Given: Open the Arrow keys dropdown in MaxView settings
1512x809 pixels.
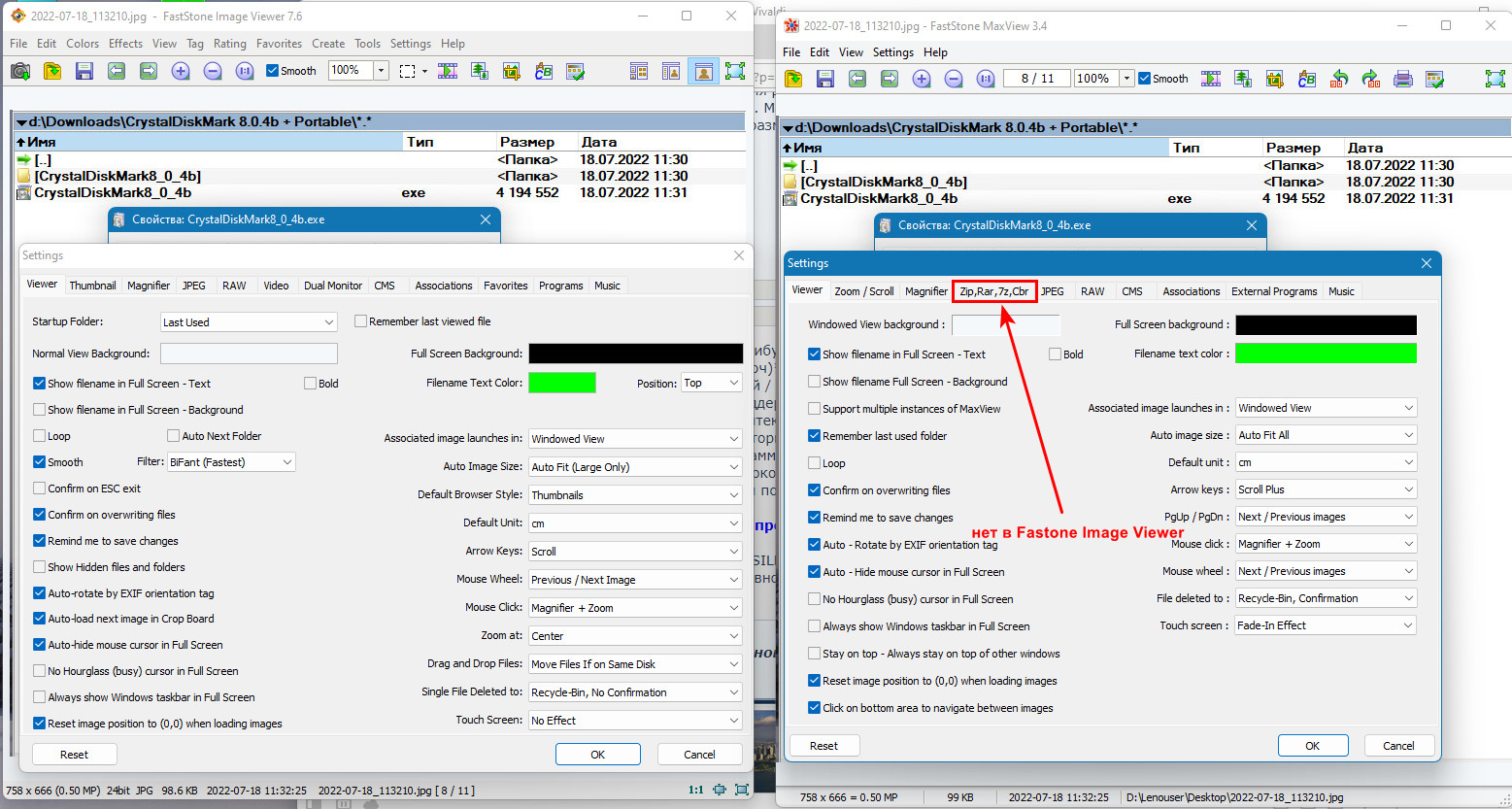Looking at the screenshot, I should coord(1326,489).
